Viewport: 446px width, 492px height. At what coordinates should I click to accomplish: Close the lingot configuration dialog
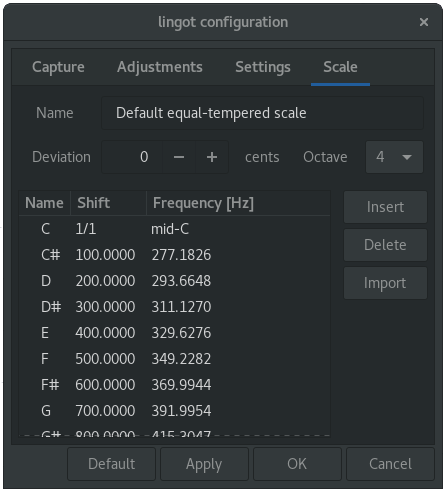pyautogui.click(x=424, y=22)
